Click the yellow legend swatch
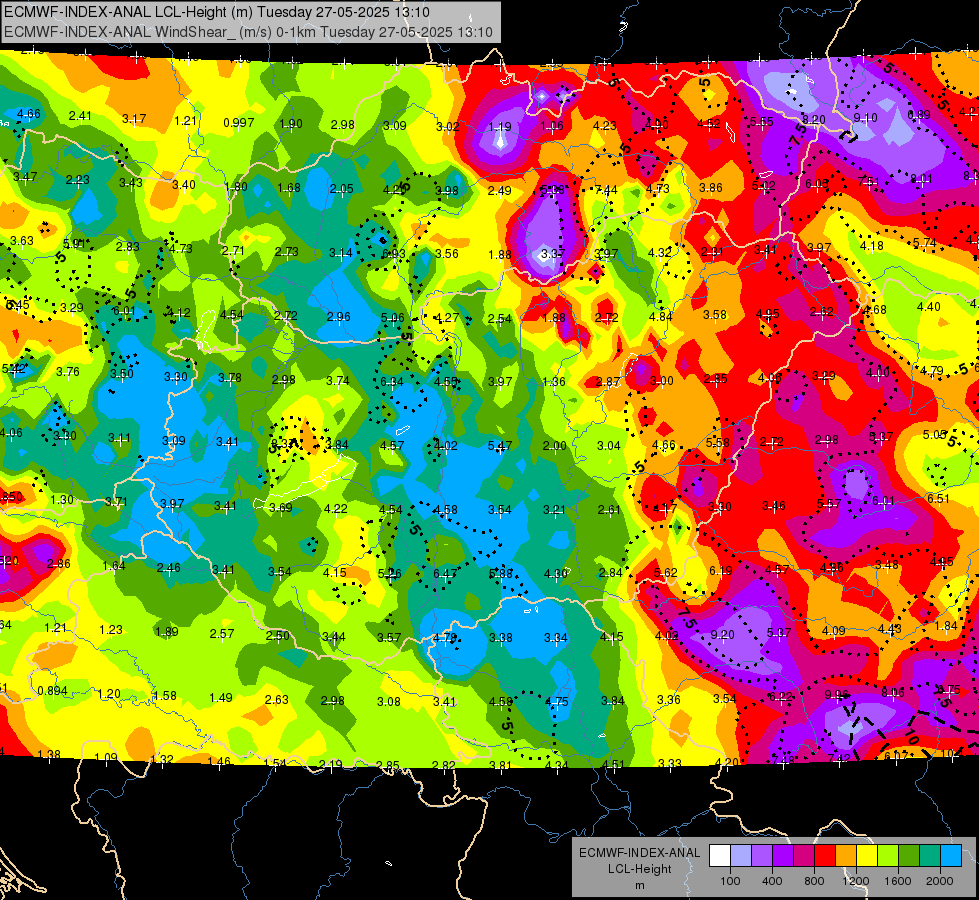The width and height of the screenshot is (979, 900). point(867,856)
